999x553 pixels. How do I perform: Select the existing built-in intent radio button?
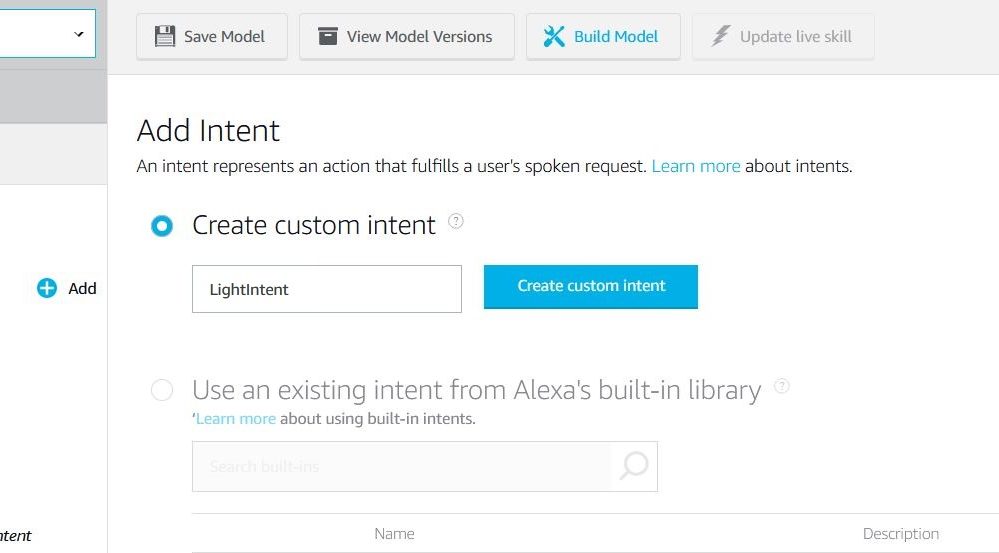click(161, 389)
